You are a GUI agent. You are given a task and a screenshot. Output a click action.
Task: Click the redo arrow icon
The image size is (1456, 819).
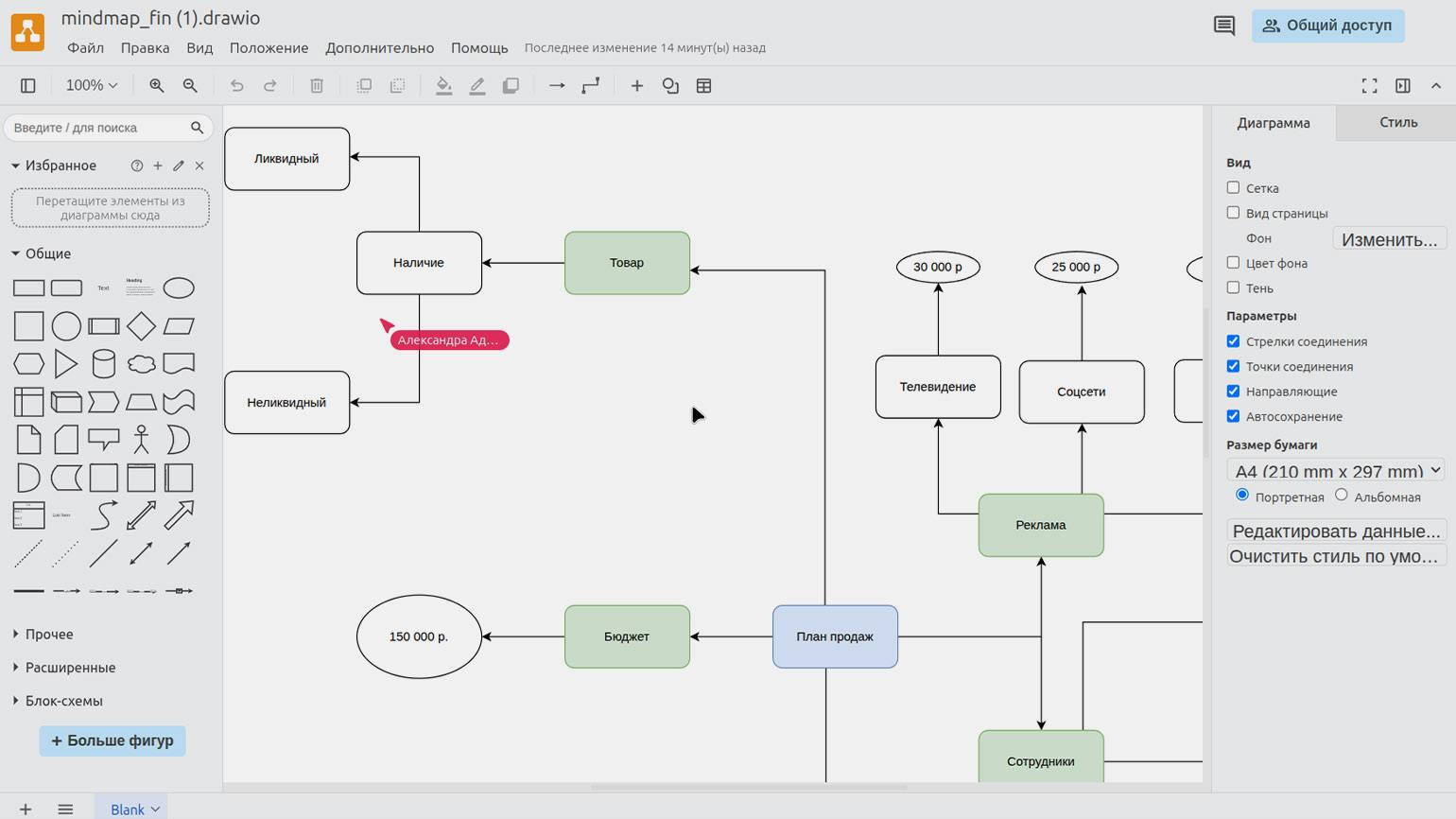[270, 86]
